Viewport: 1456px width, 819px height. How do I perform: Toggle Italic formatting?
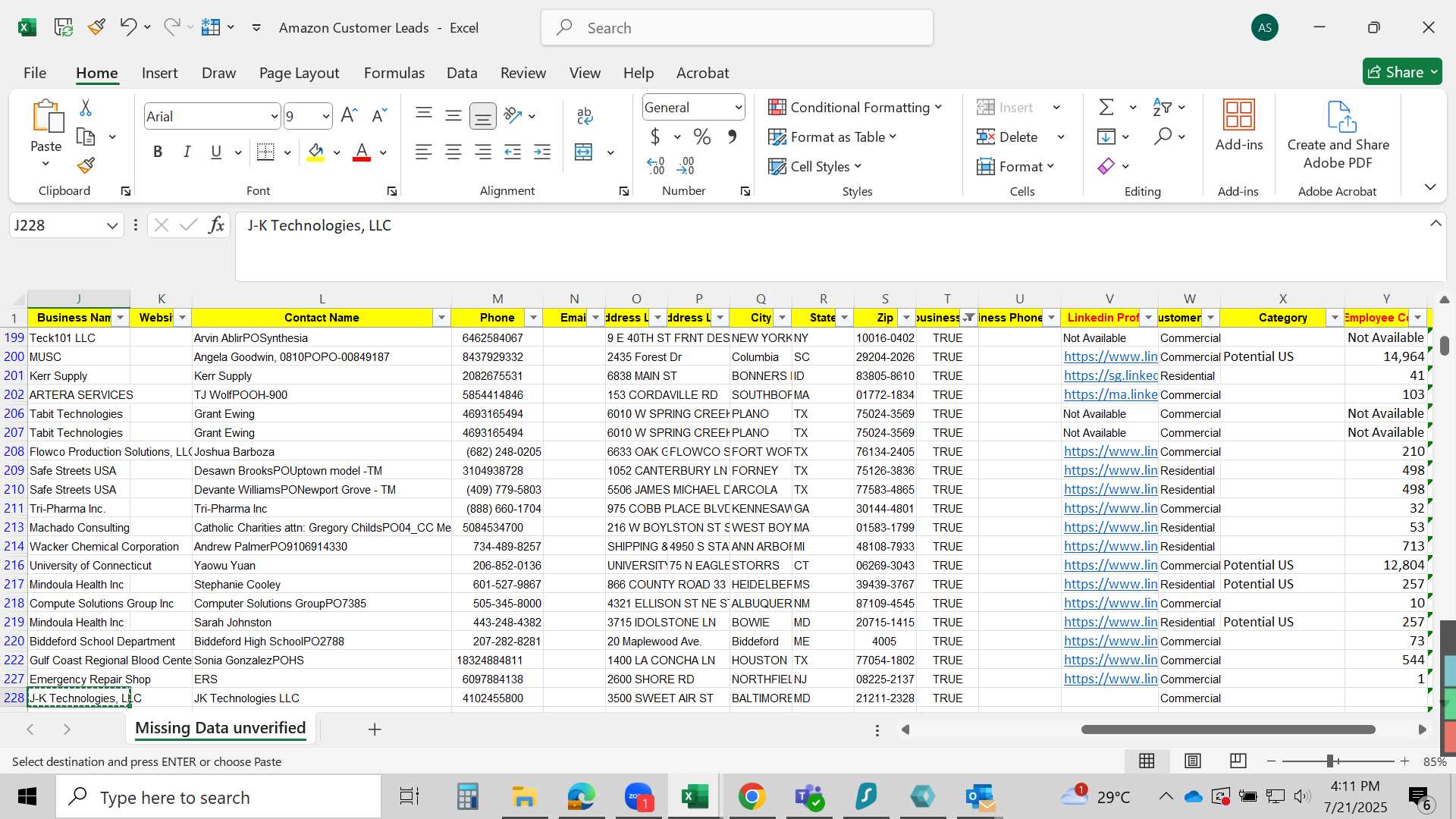click(x=187, y=152)
